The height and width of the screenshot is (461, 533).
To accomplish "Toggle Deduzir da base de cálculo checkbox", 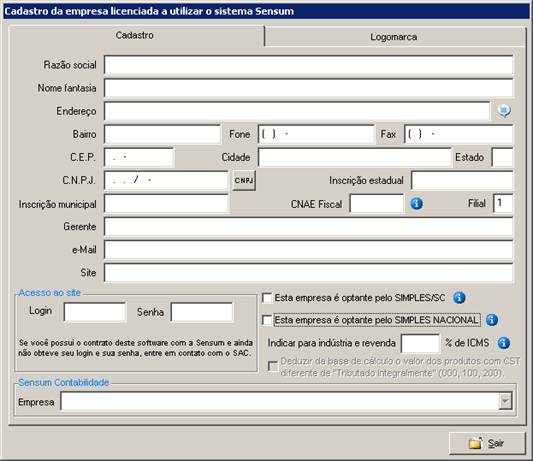I will (x=273, y=366).
